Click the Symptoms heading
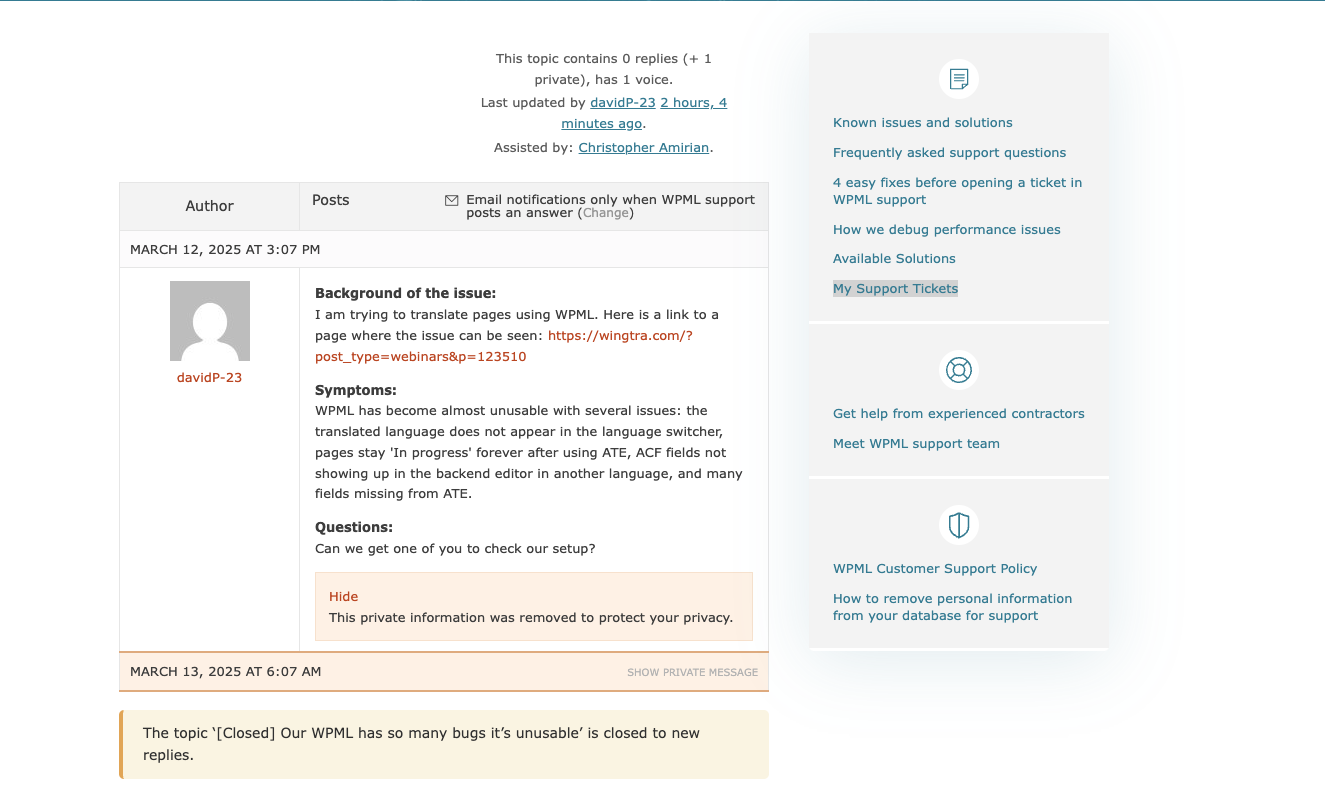 (356, 391)
